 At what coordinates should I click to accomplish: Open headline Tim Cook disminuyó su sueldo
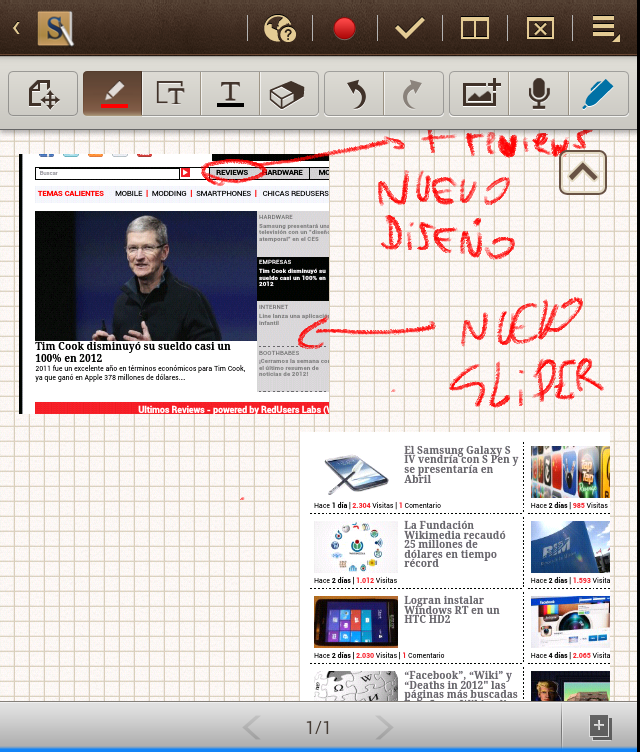click(x=133, y=352)
